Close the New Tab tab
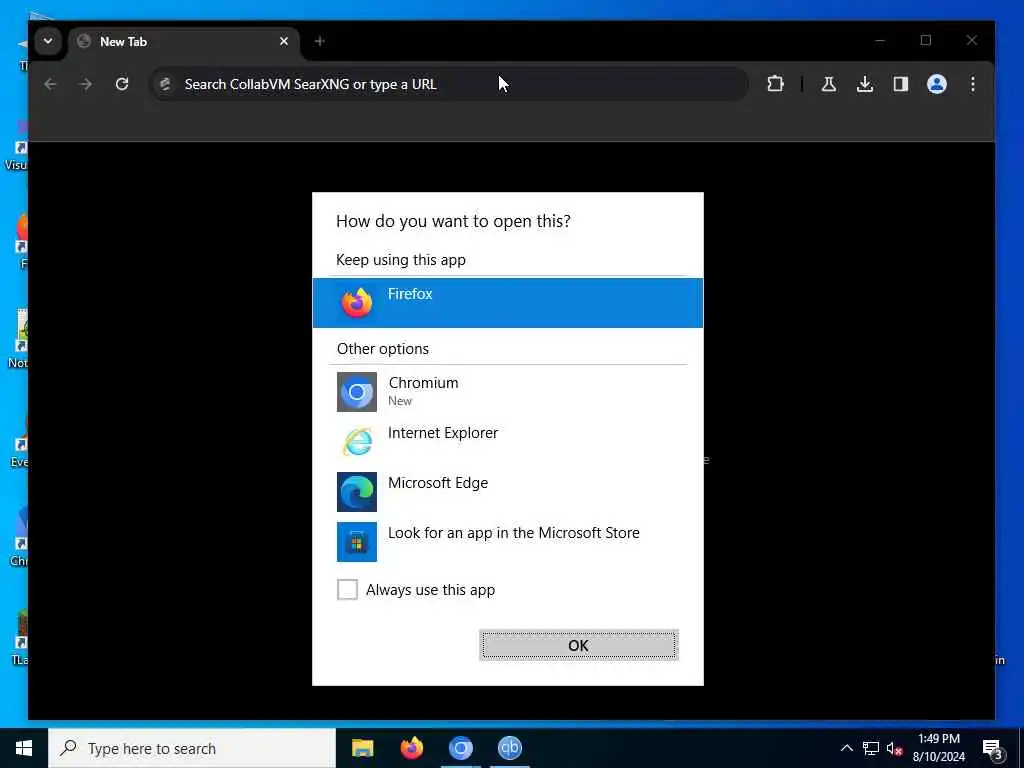The image size is (1024, 768). pos(284,41)
